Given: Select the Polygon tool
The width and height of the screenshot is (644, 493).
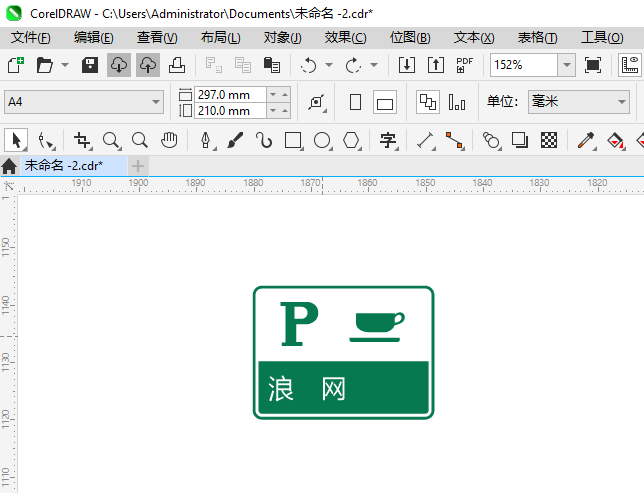Looking at the screenshot, I should coord(352,141).
